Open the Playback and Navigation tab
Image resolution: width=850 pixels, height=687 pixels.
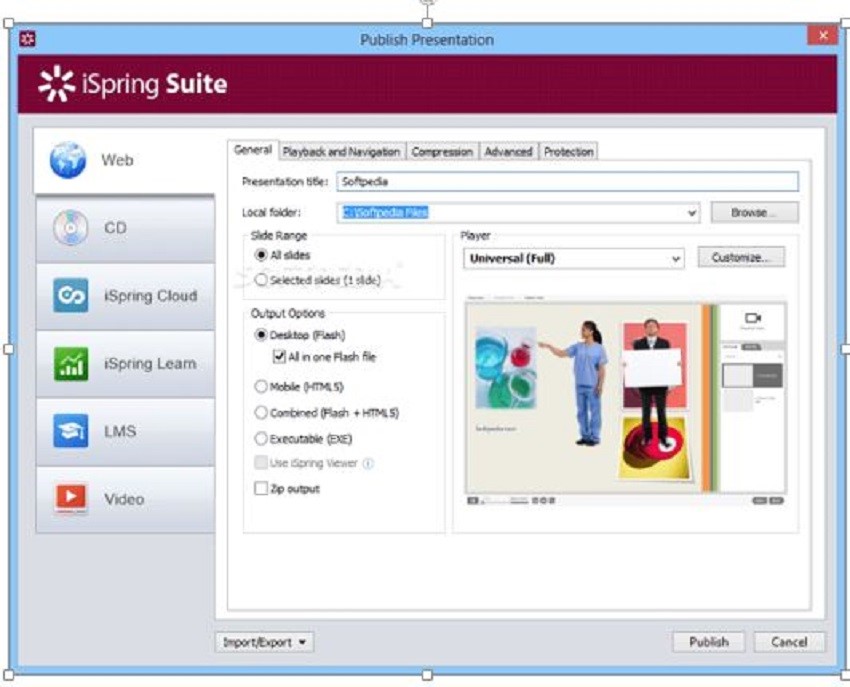pyautogui.click(x=342, y=152)
